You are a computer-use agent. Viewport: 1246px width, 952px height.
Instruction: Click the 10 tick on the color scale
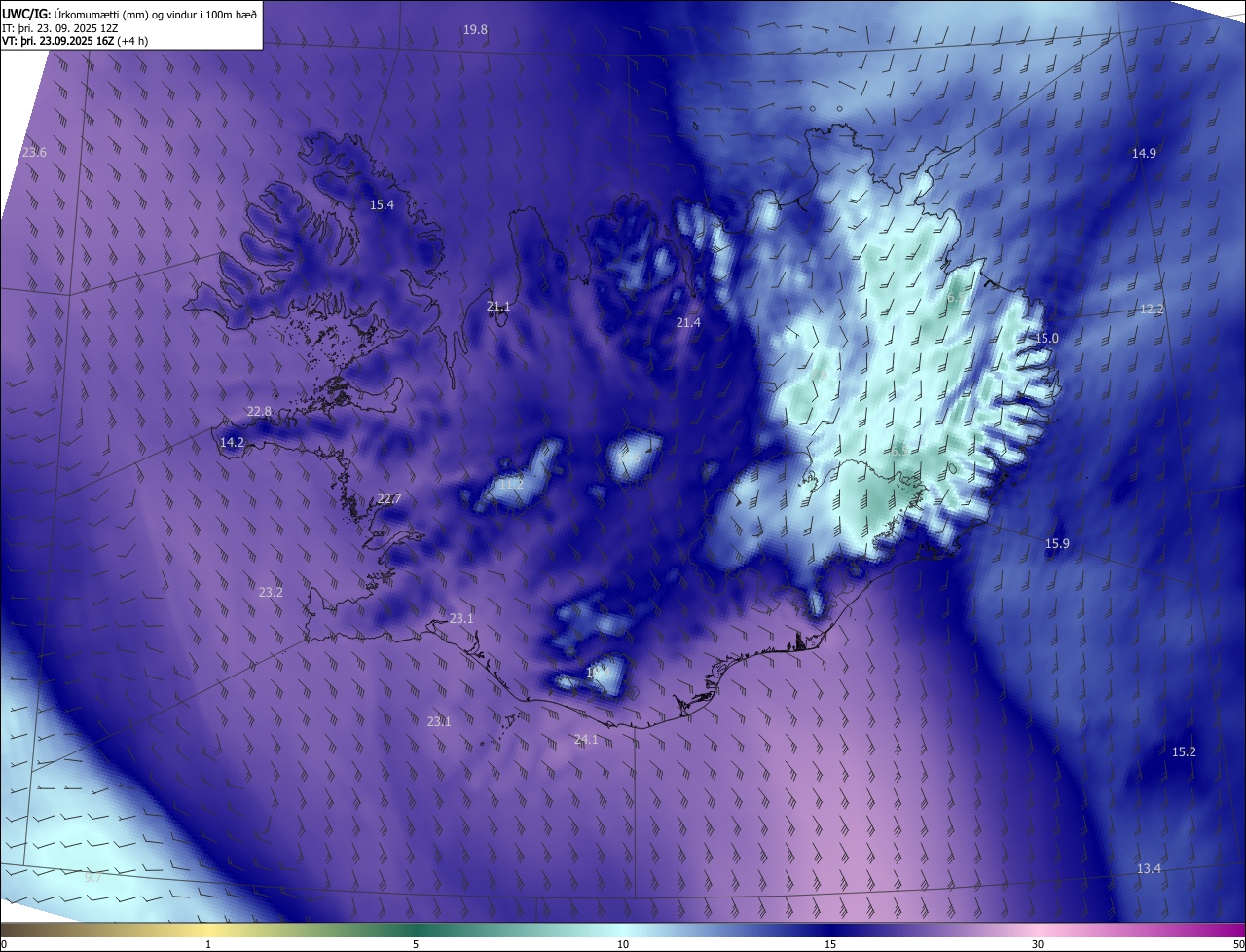click(623, 944)
